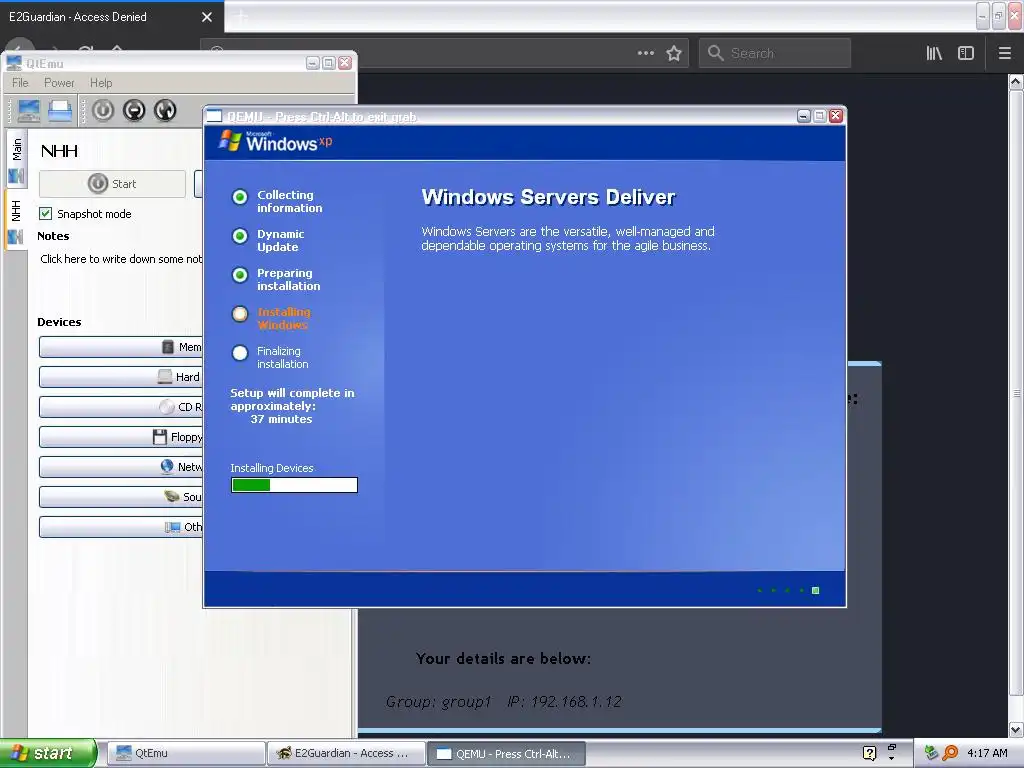Click the Notes area to write notes
The width and height of the screenshot is (1024, 768).
tap(121, 259)
